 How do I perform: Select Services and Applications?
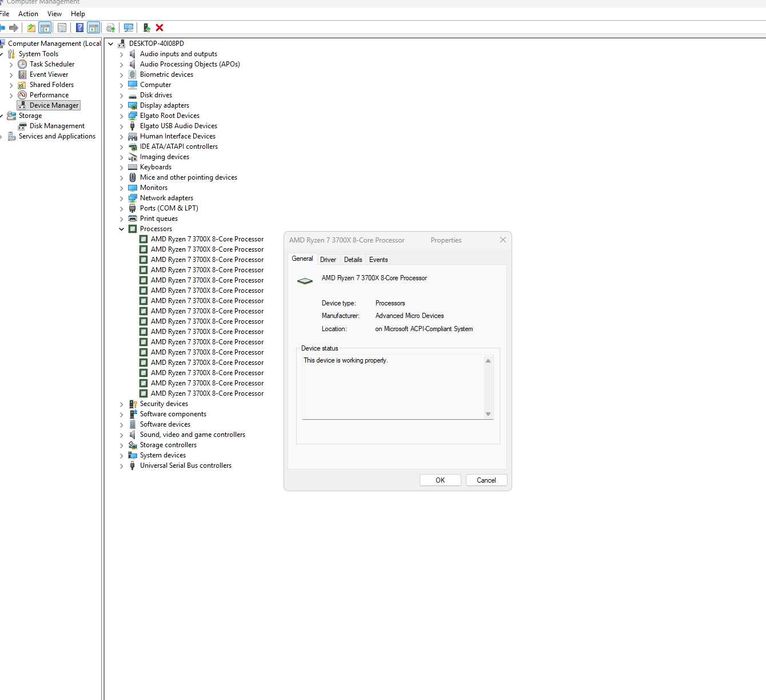point(57,136)
